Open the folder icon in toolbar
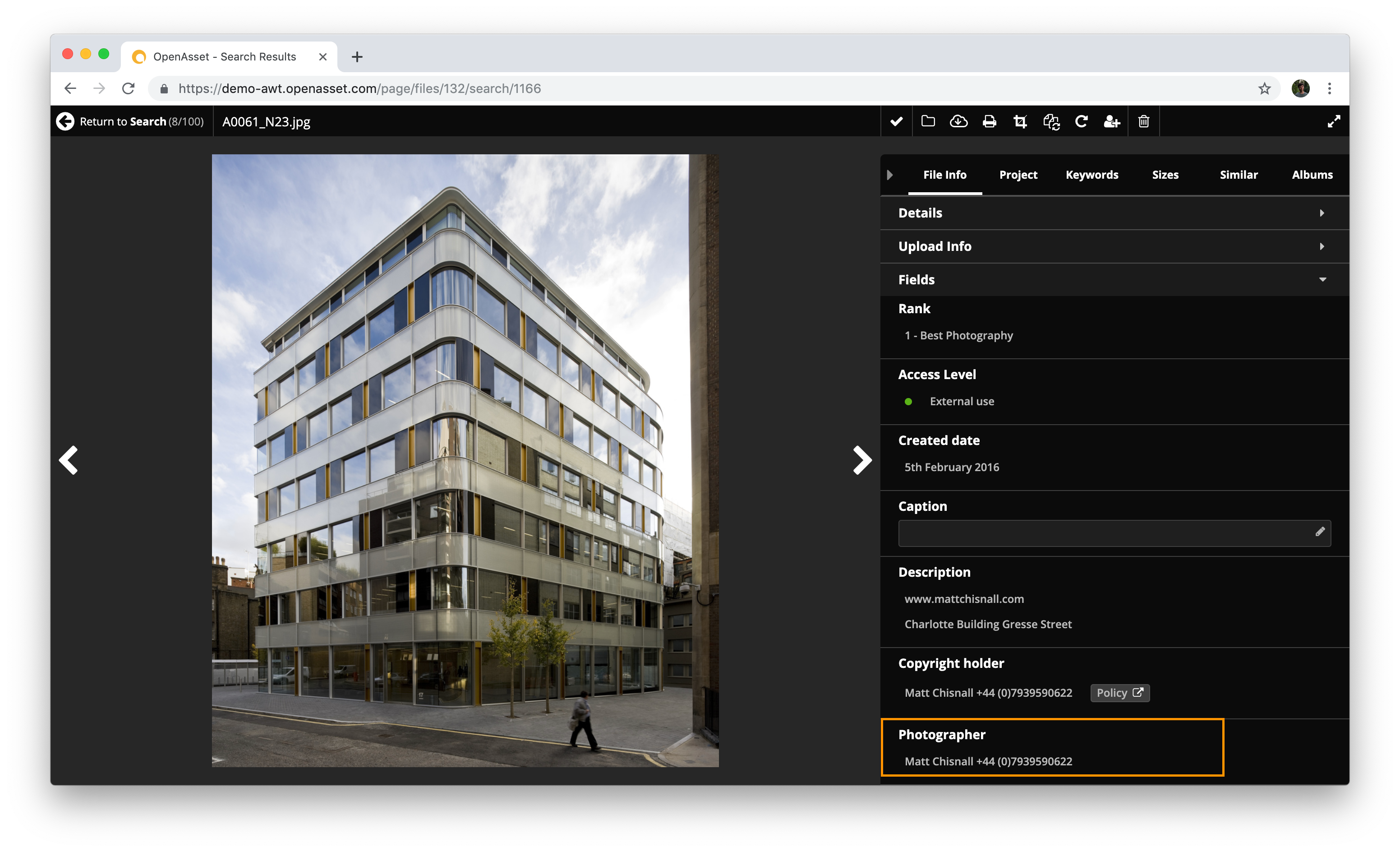This screenshot has height=852, width=1400. (928, 122)
